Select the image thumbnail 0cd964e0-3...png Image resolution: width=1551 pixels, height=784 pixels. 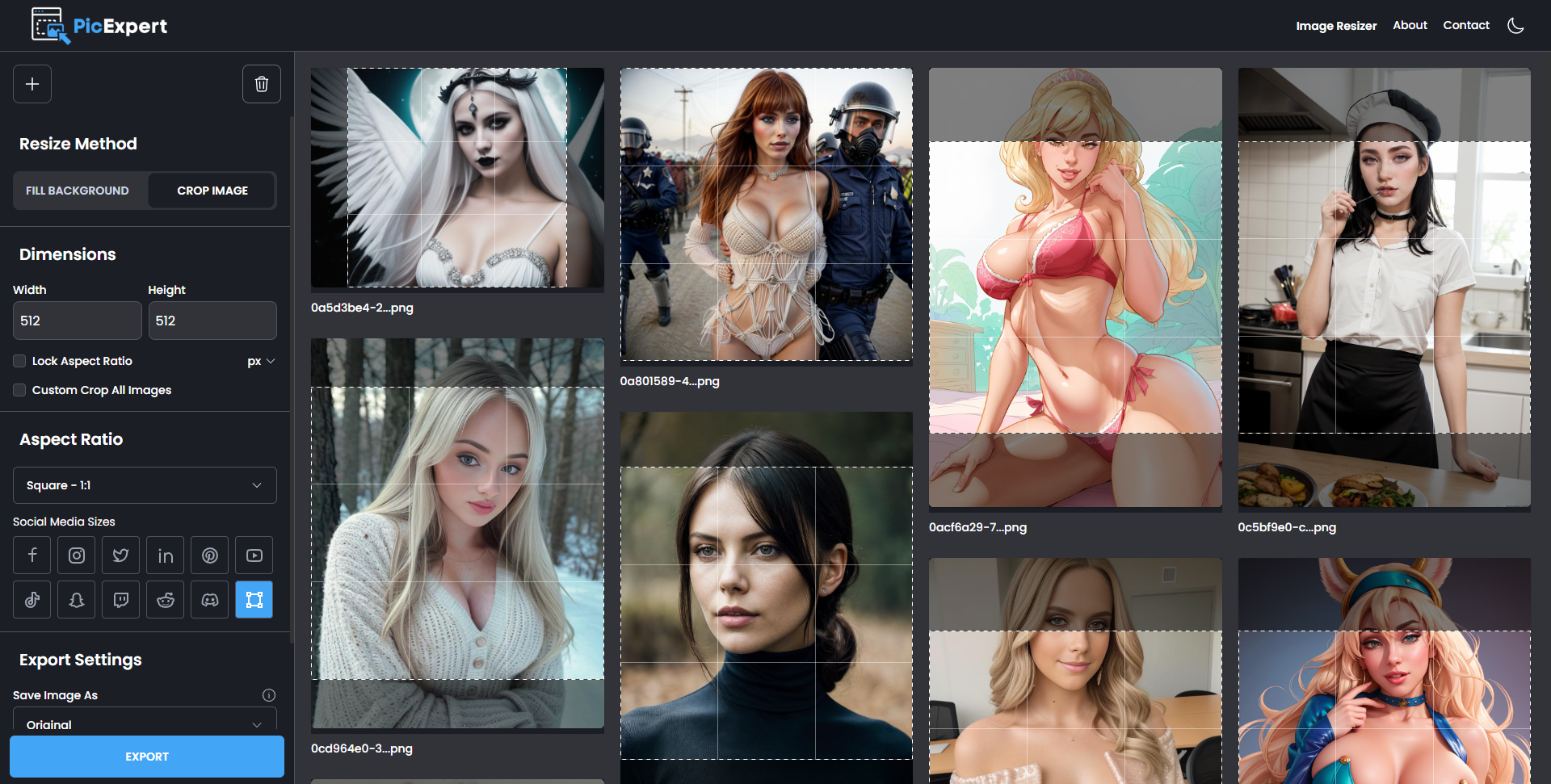[457, 533]
